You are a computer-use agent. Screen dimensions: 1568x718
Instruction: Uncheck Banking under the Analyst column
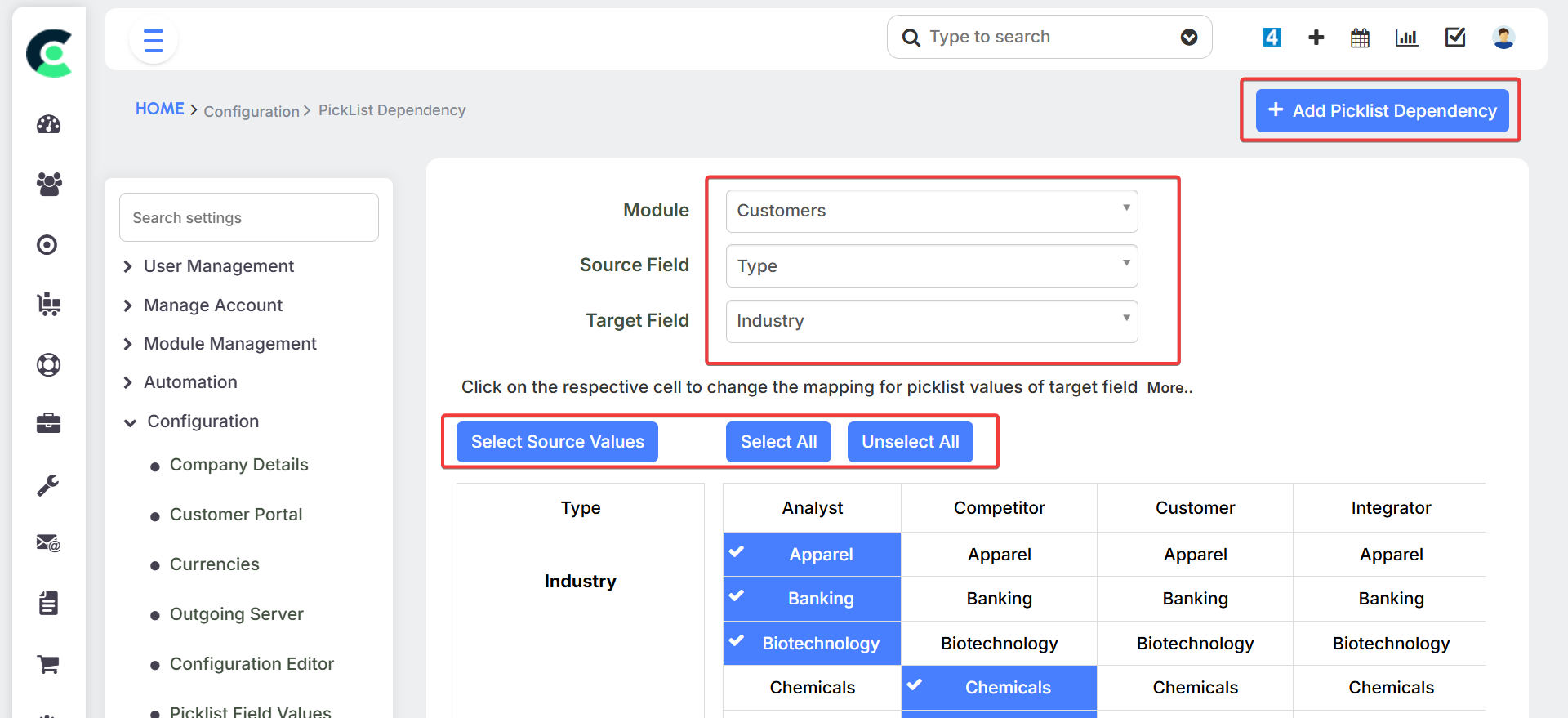pyautogui.click(x=812, y=599)
